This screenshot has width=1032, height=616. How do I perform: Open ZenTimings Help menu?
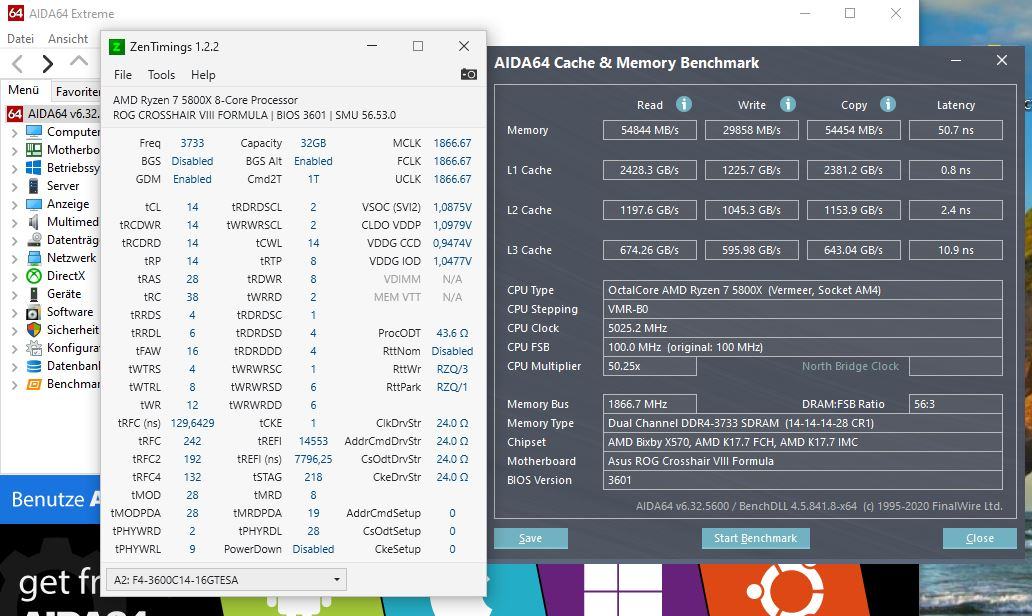(203, 75)
